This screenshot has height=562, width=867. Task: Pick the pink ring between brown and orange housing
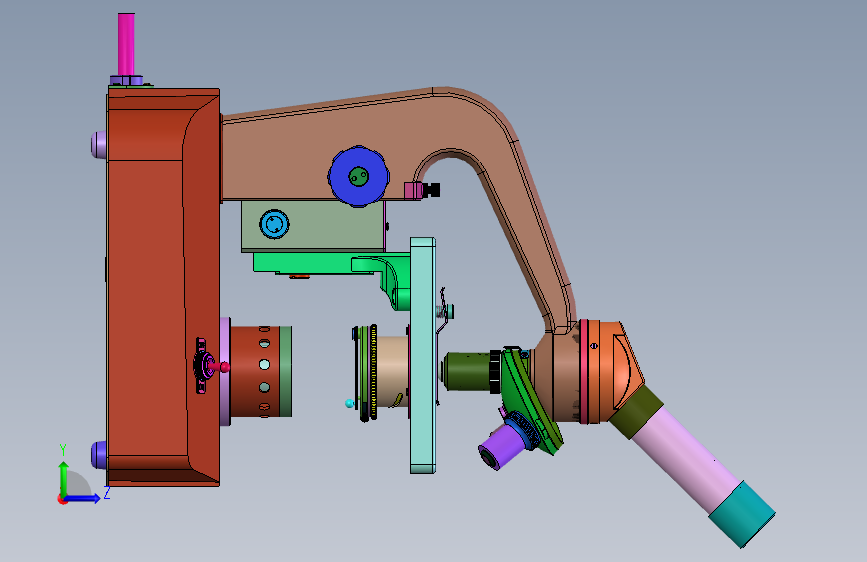[583, 371]
